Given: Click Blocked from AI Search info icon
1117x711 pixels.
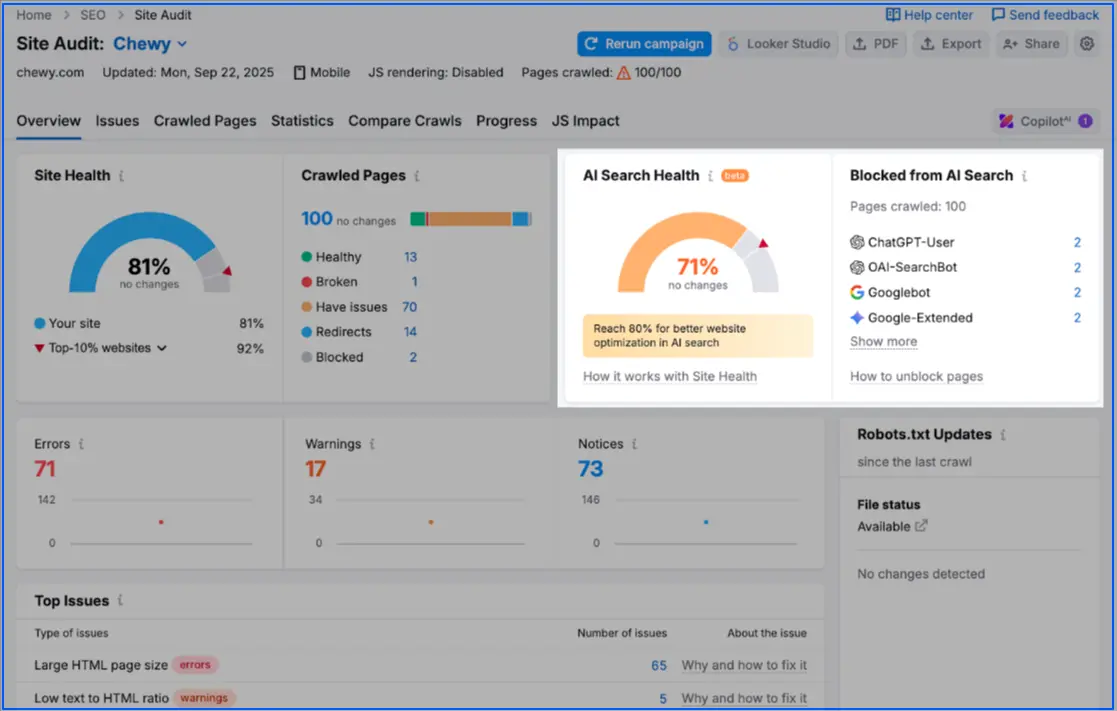Looking at the screenshot, I should pyautogui.click(x=1024, y=176).
